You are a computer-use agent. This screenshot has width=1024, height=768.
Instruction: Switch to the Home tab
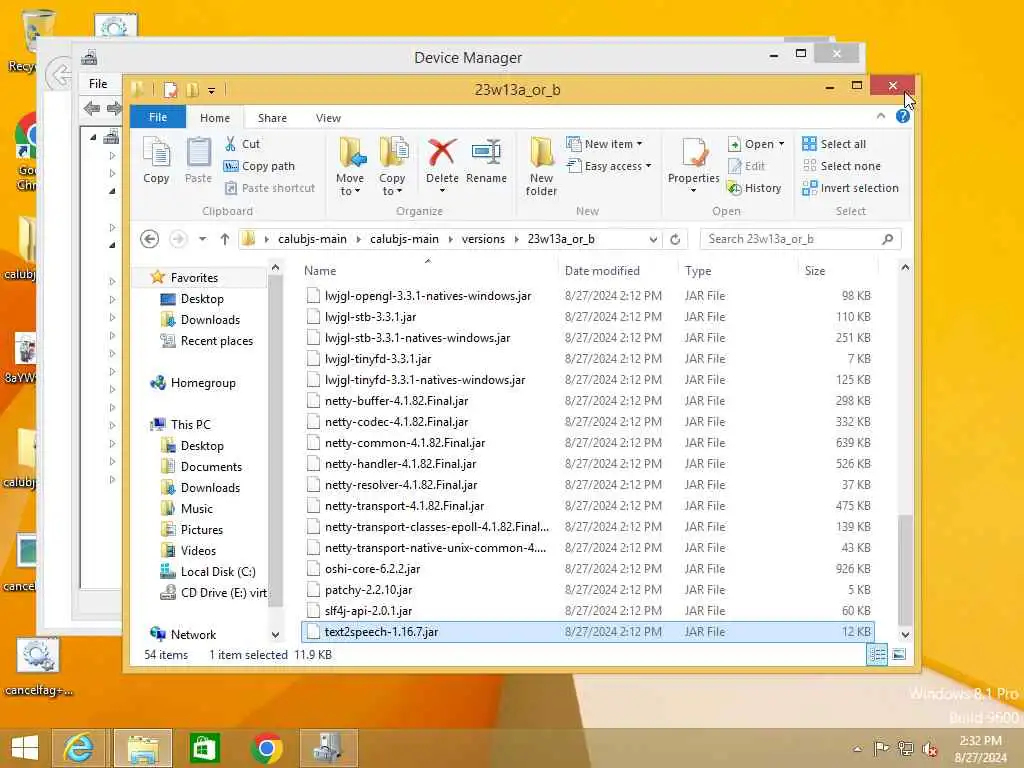[215, 118]
